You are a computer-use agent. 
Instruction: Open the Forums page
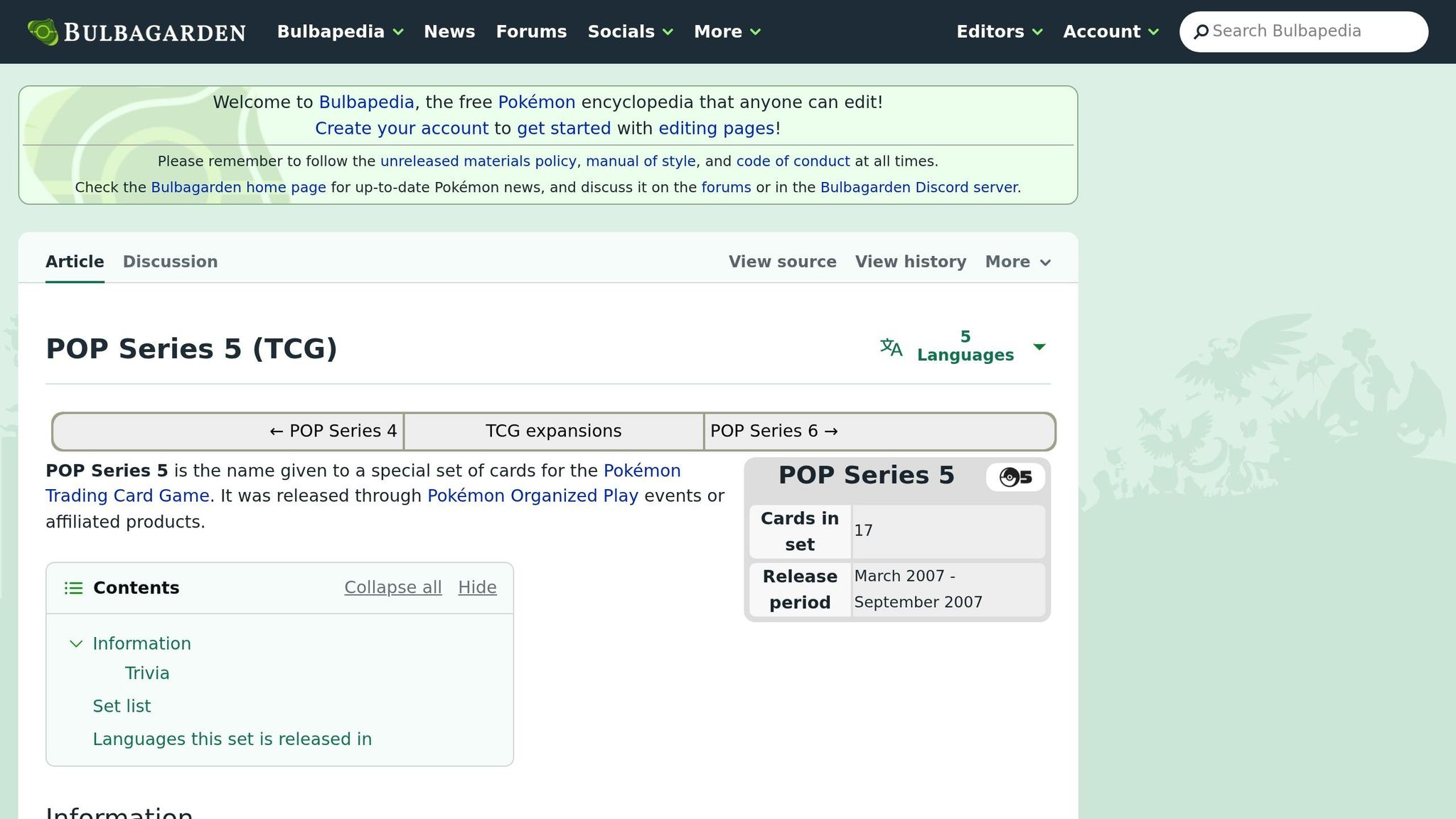531,32
